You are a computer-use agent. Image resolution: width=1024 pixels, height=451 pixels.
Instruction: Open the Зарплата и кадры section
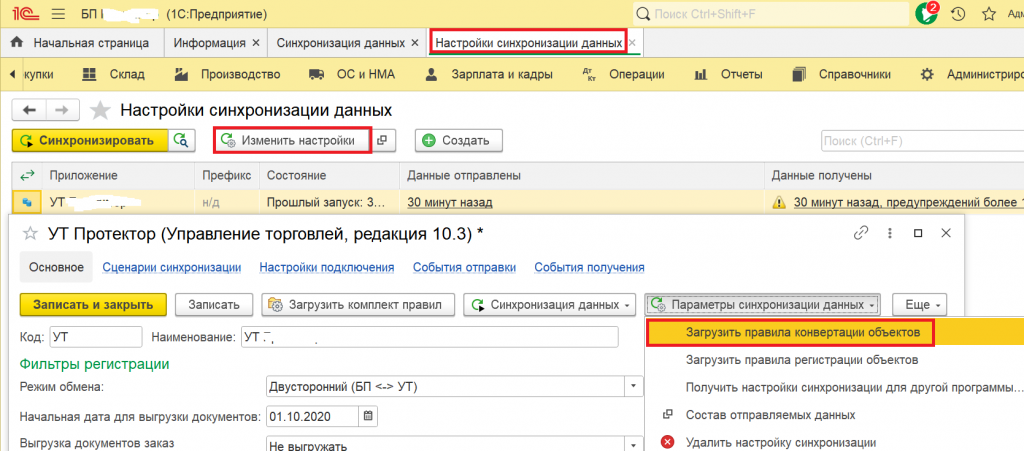[x=488, y=74]
